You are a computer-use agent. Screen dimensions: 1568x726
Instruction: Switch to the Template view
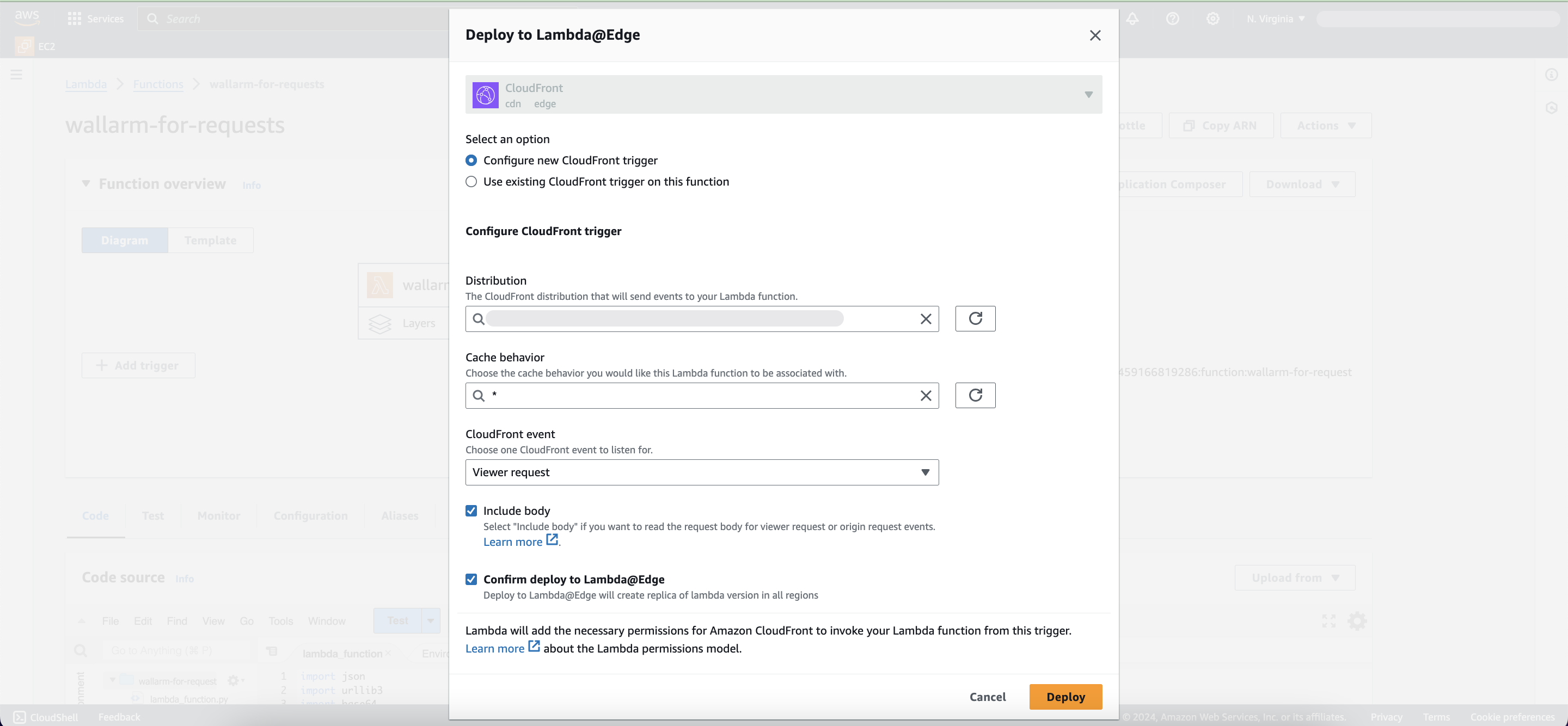click(210, 240)
